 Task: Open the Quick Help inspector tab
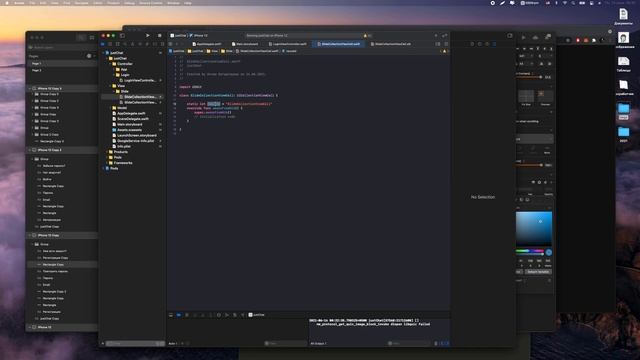(487, 44)
